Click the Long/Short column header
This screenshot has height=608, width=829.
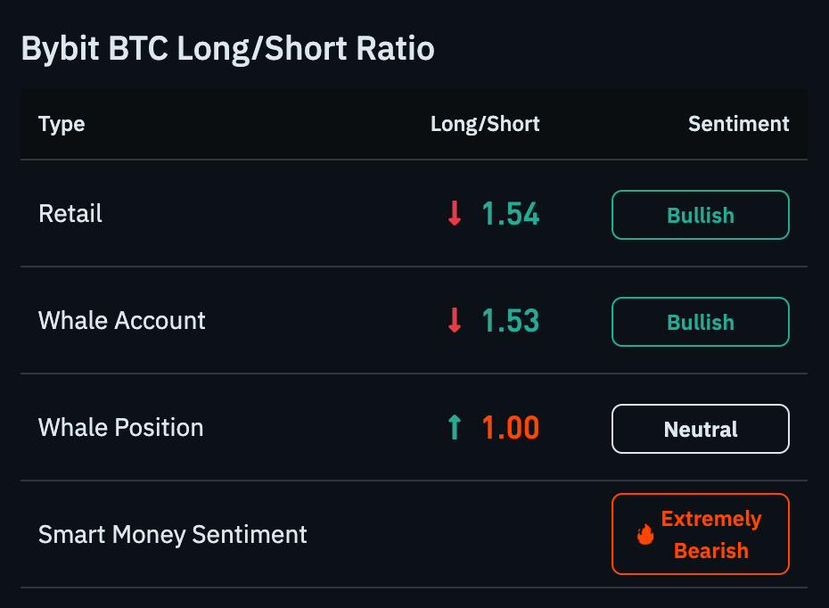pos(485,124)
